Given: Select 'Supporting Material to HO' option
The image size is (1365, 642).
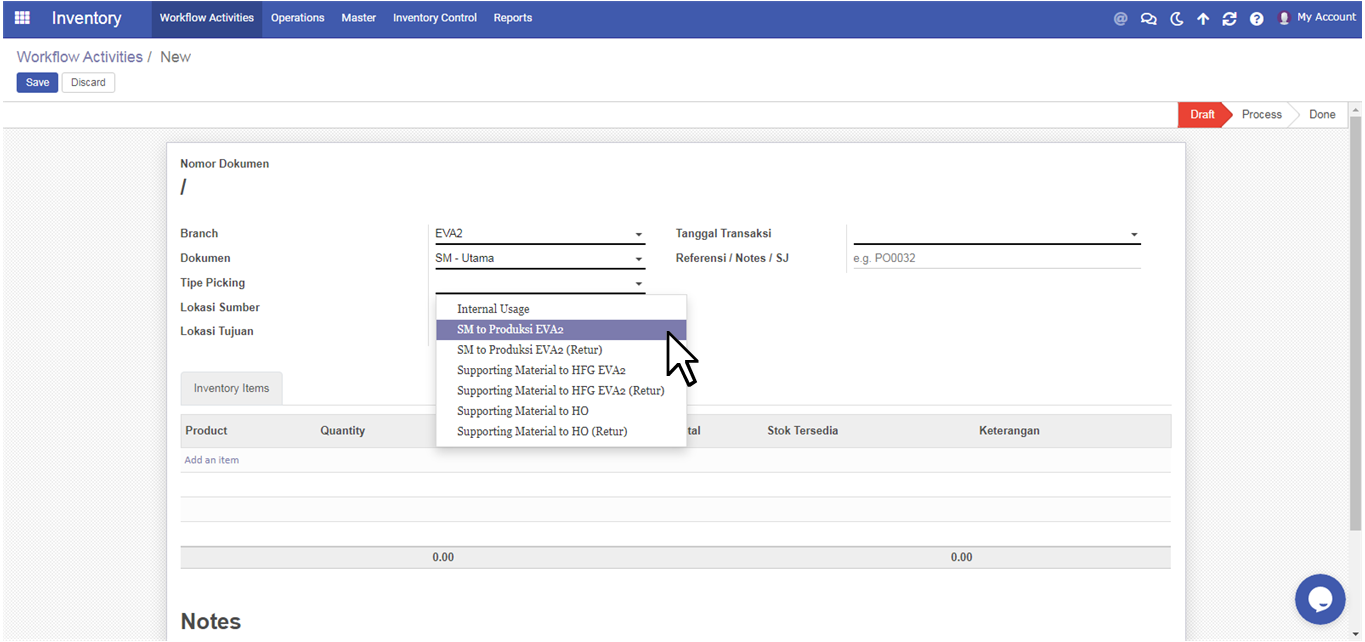Looking at the screenshot, I should pos(522,411).
